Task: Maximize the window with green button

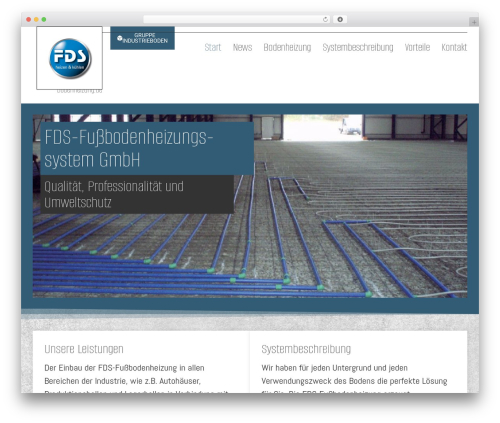Action: 44,19
